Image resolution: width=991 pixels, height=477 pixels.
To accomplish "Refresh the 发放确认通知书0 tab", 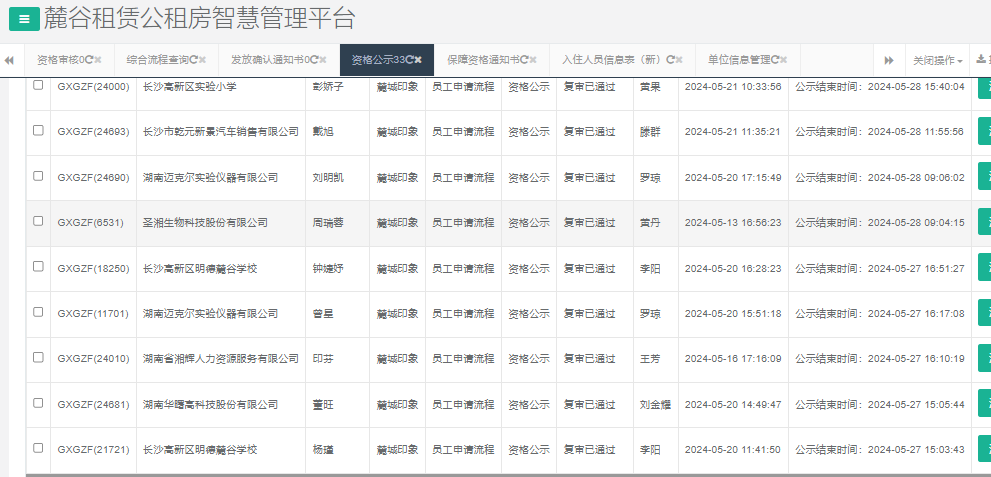I will click(x=315, y=60).
